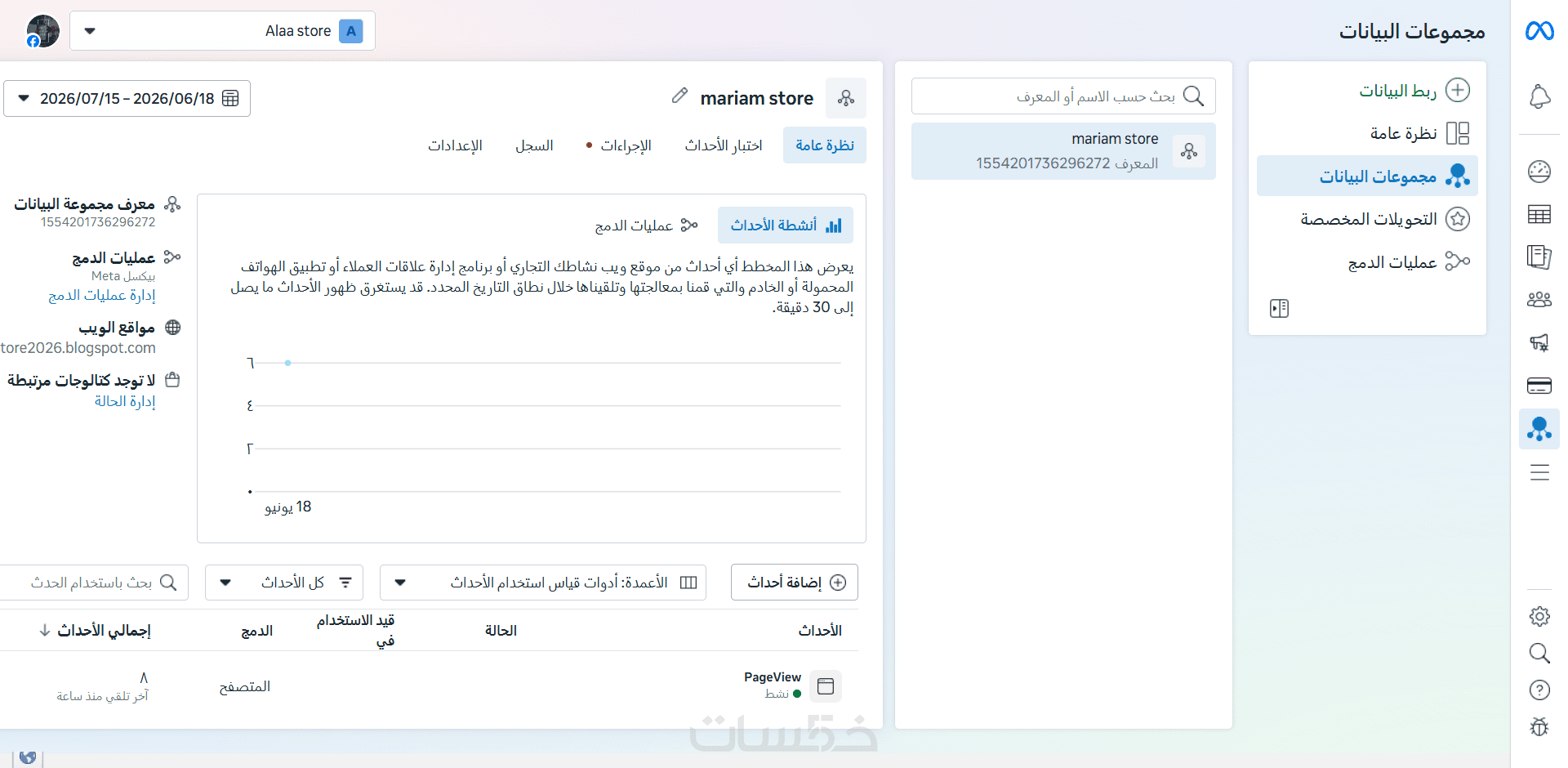Open the settings gear in right rail

click(x=1539, y=616)
